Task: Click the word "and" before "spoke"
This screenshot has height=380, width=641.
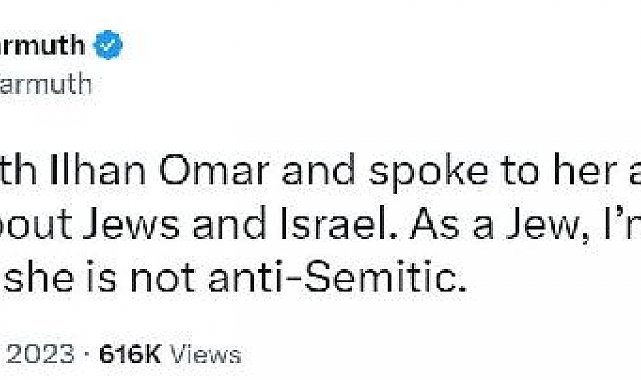Action: 319,170
